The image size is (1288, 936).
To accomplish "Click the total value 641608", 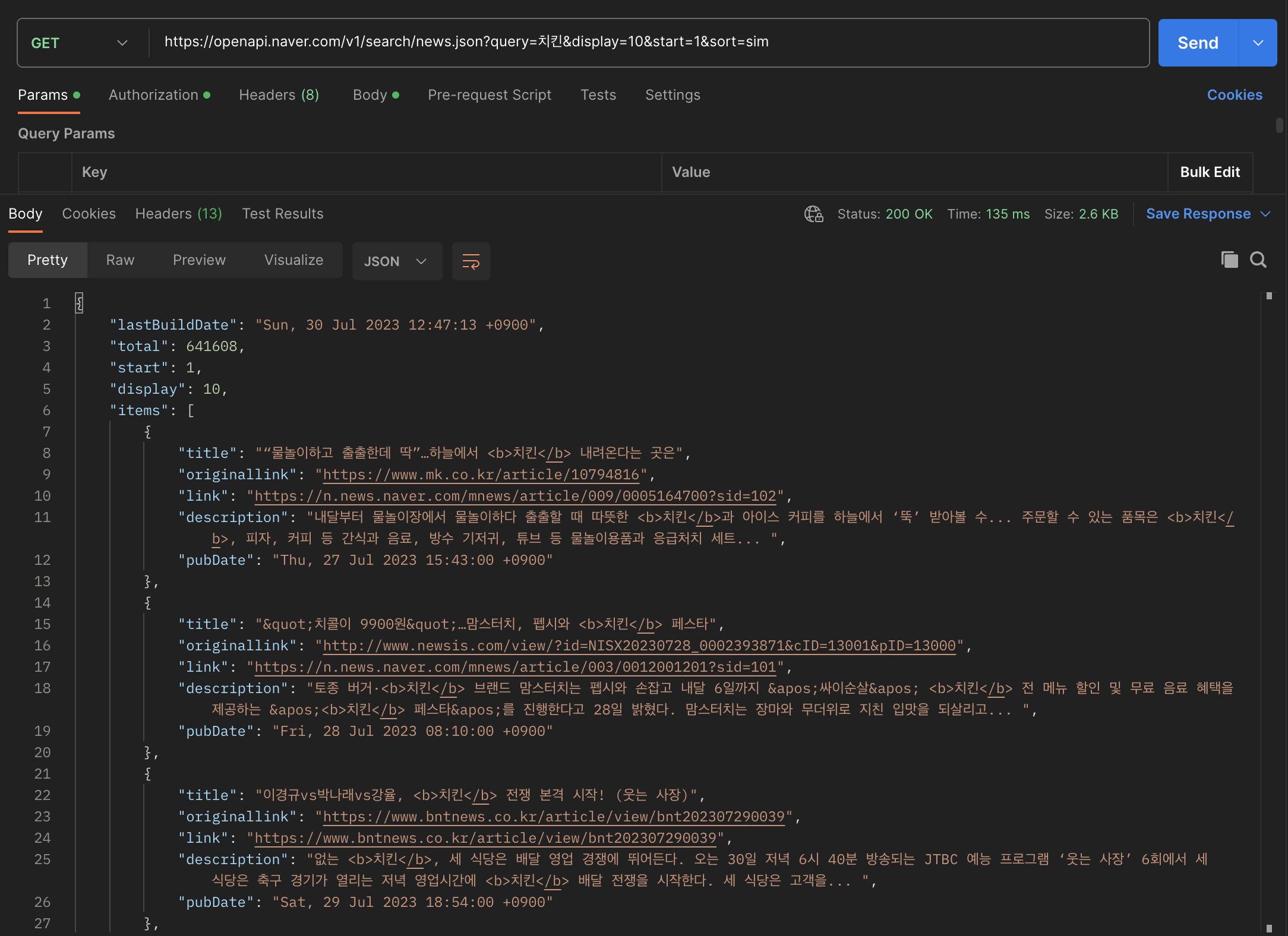I will (211, 346).
